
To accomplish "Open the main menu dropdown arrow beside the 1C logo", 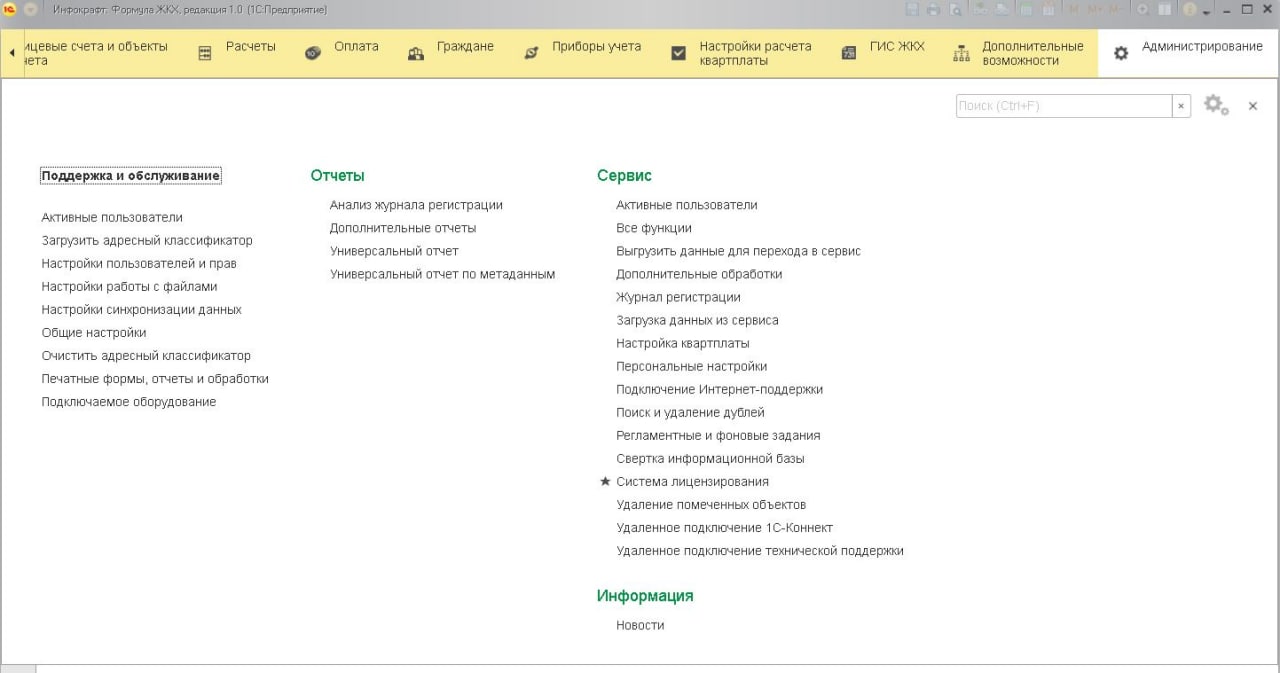I will pyautogui.click(x=30, y=10).
